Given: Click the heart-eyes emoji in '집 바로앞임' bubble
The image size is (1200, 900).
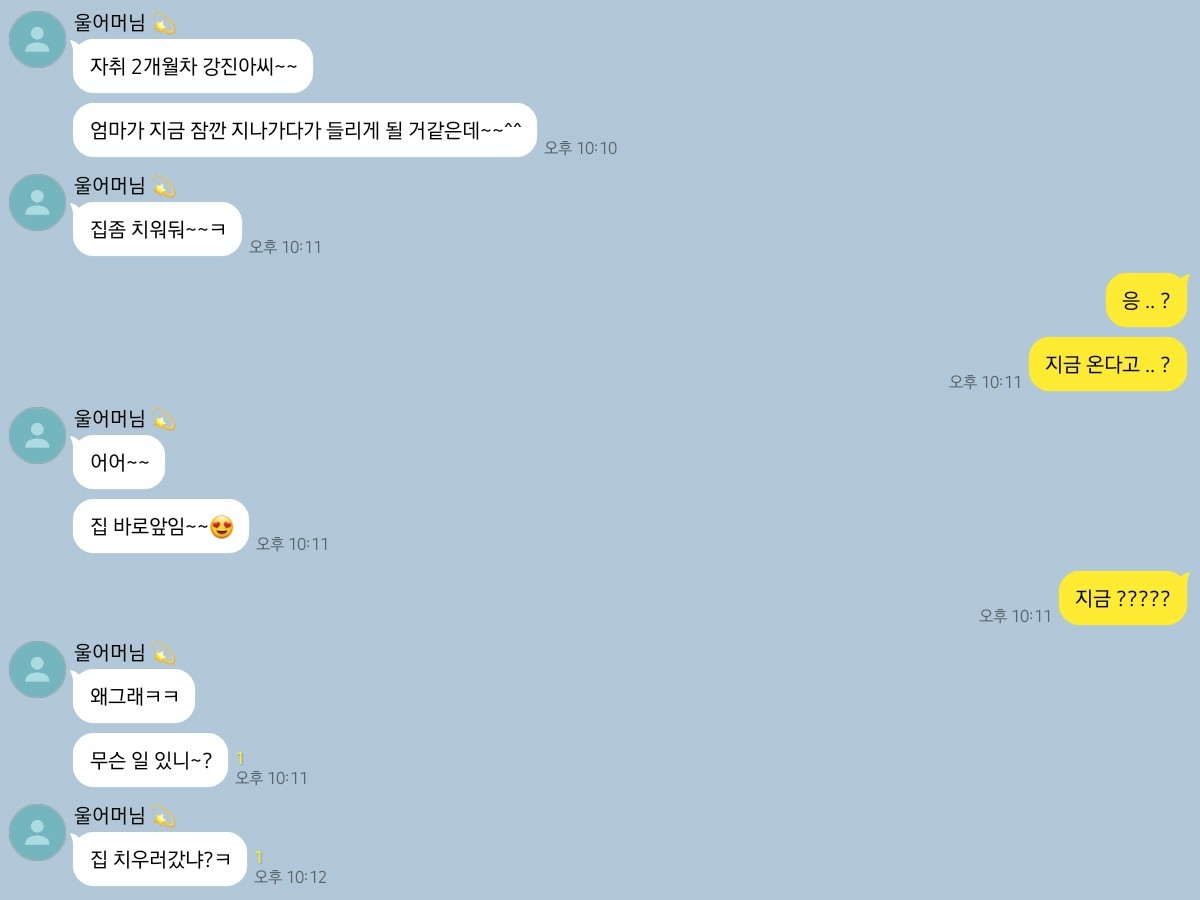Looking at the screenshot, I should [x=222, y=527].
